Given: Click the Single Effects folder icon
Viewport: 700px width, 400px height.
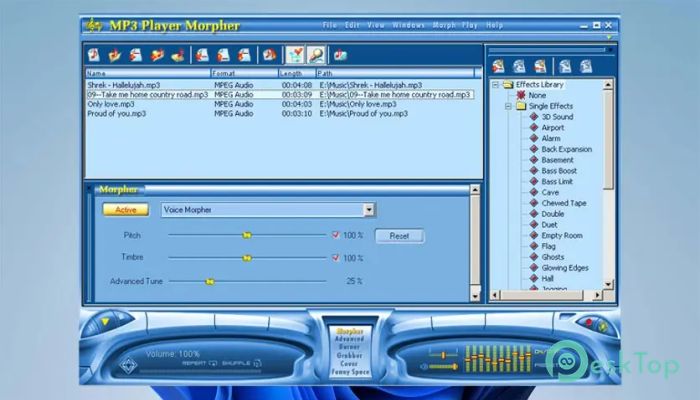Looking at the screenshot, I should [x=521, y=106].
